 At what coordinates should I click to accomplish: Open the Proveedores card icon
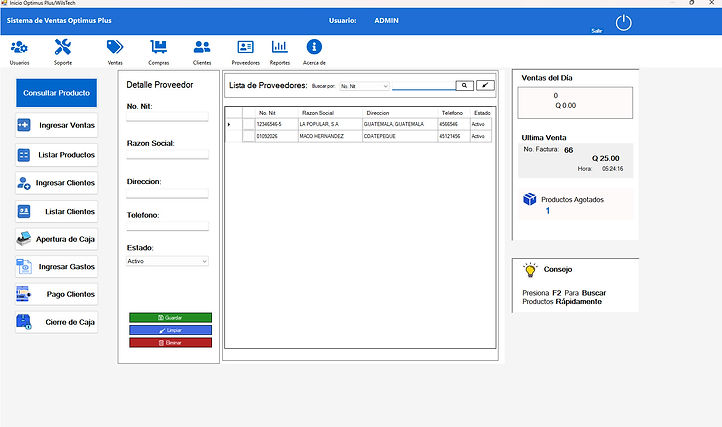pyautogui.click(x=245, y=47)
